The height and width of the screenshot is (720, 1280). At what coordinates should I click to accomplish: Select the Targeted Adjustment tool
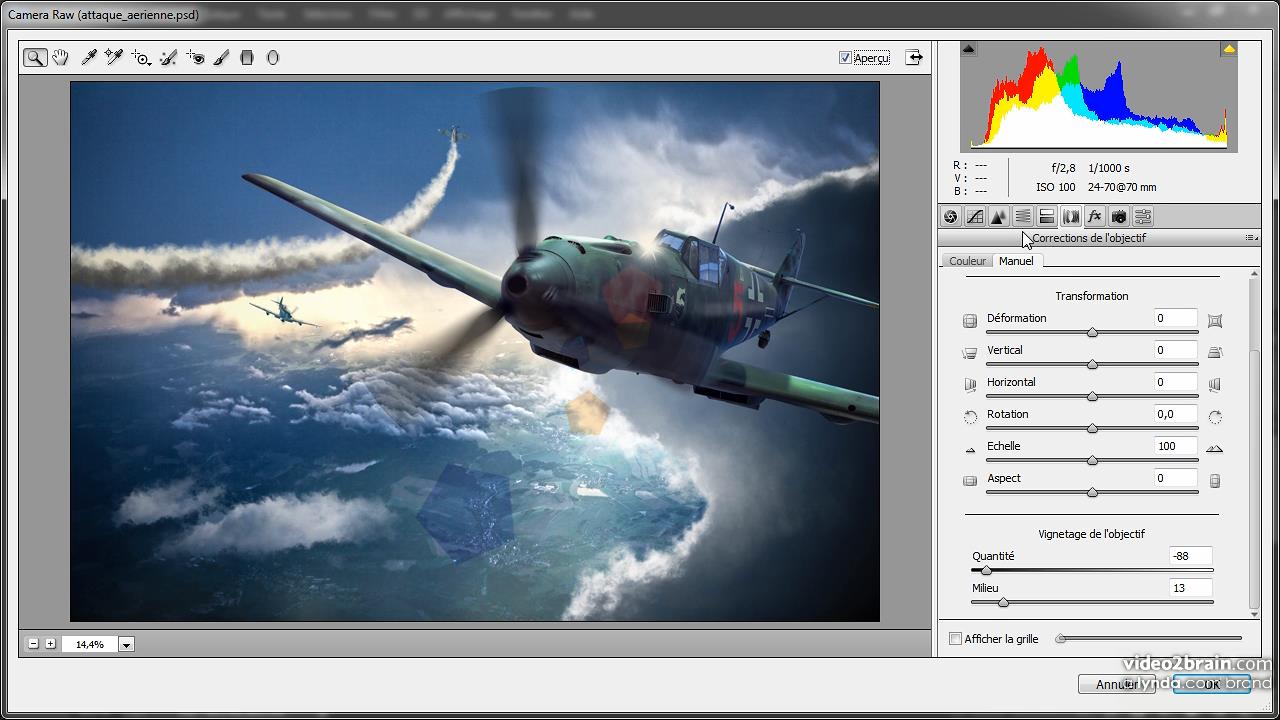pyautogui.click(x=141, y=58)
